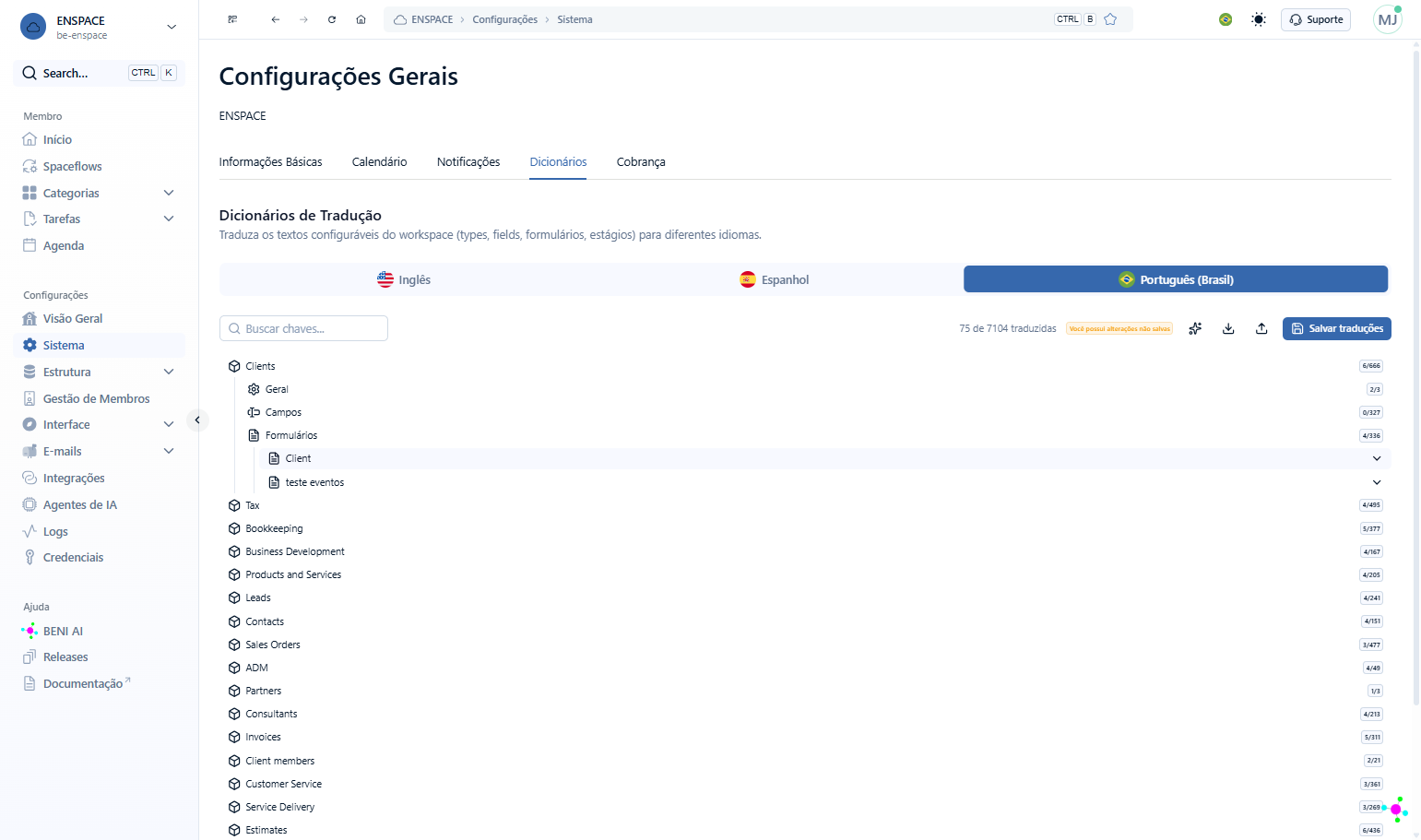Go forward using the right arrow icon
This screenshot has height=840, width=1421.
coord(303,19)
